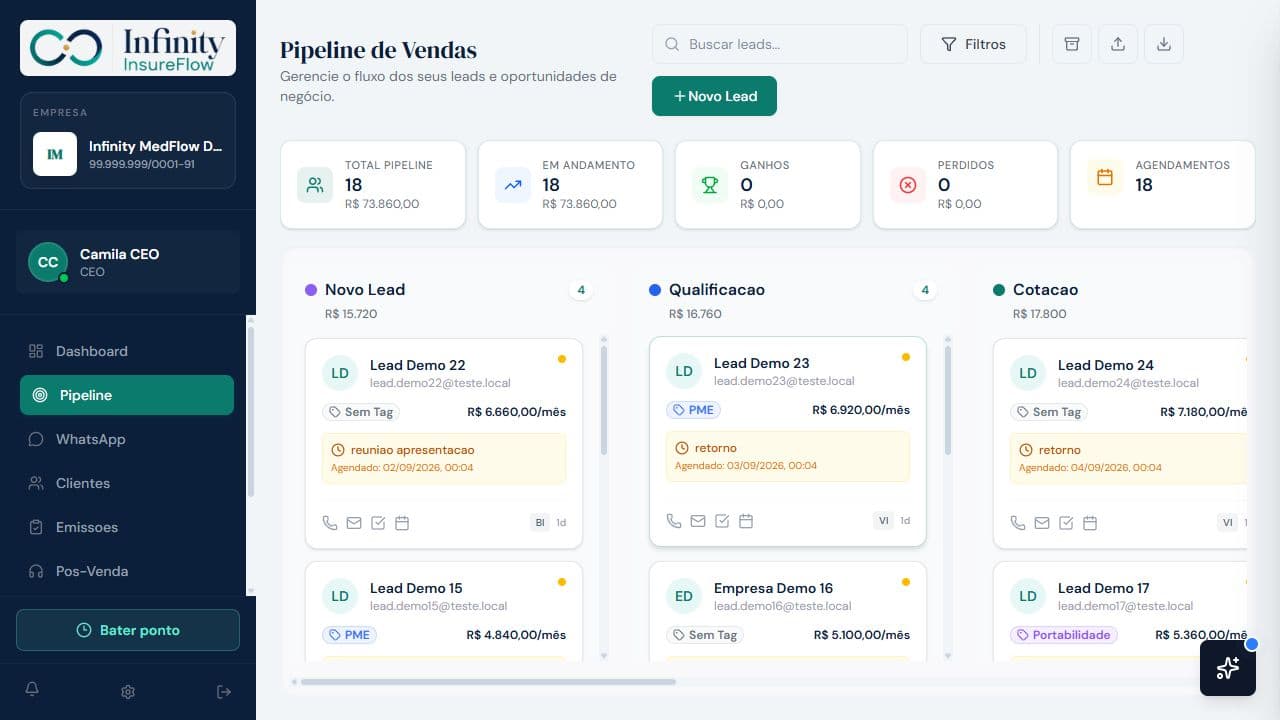The height and width of the screenshot is (720, 1280).
Task: Click the Ganhos trophy icon
Action: [x=710, y=185]
